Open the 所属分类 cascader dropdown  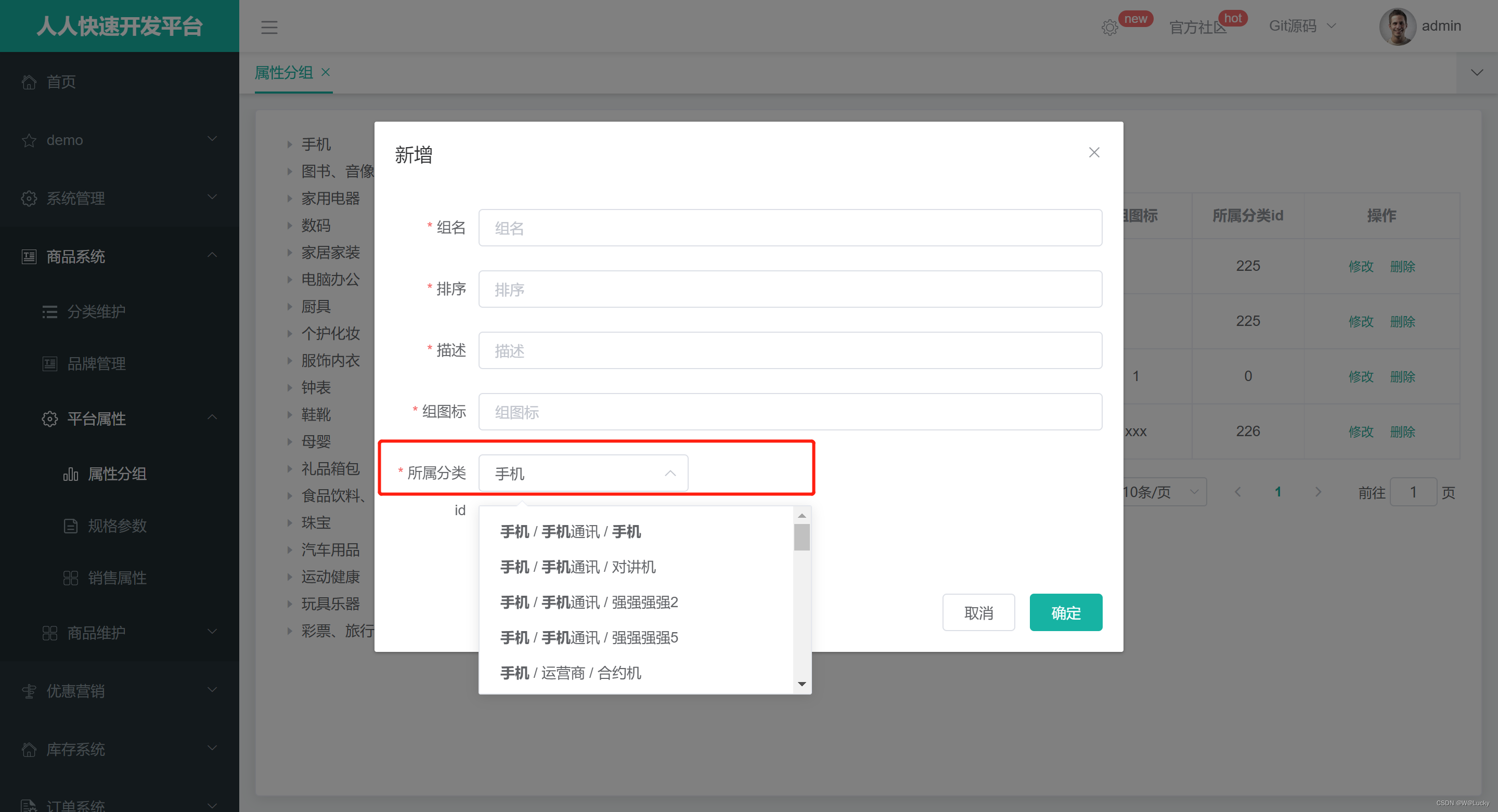[x=583, y=473]
